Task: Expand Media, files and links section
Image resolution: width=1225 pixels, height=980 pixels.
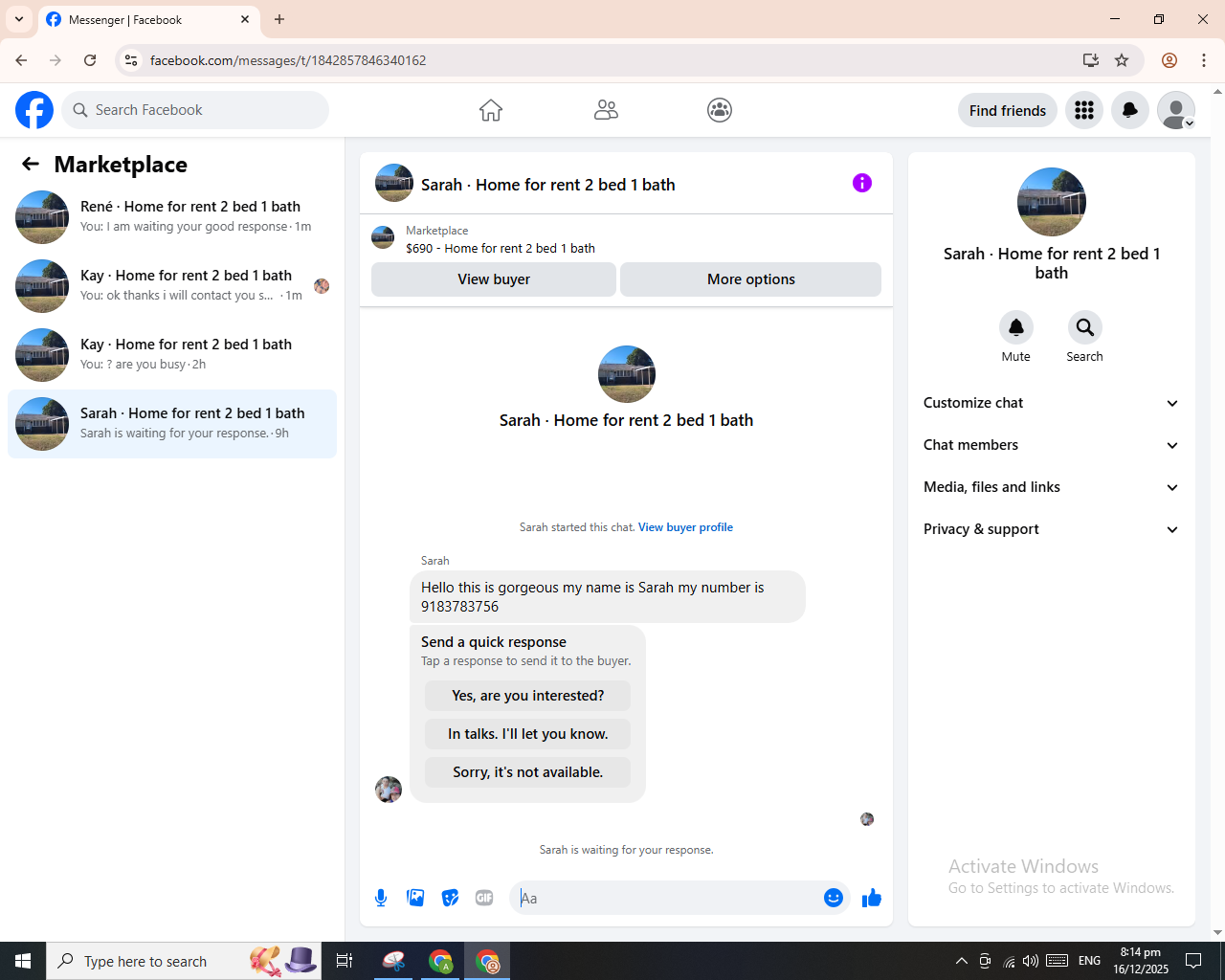Action: (1052, 487)
